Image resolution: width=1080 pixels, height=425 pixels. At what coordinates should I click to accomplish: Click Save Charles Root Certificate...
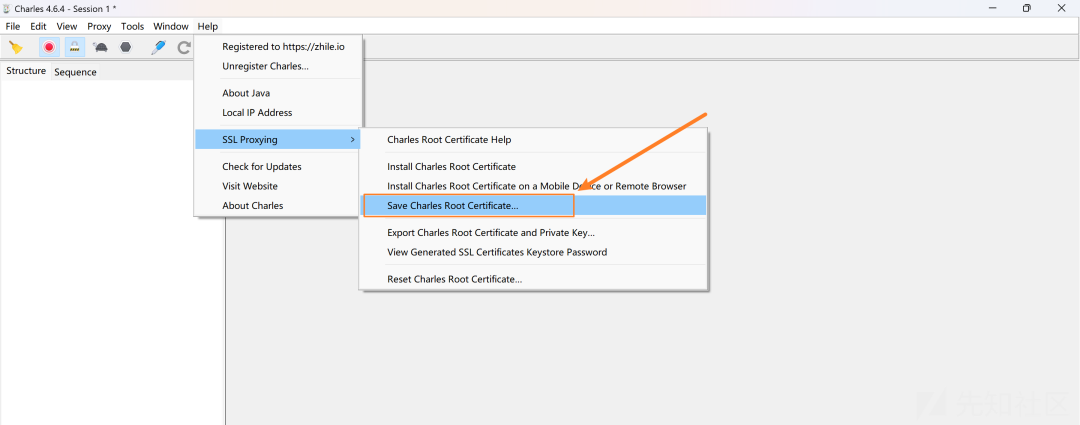pyautogui.click(x=534, y=205)
